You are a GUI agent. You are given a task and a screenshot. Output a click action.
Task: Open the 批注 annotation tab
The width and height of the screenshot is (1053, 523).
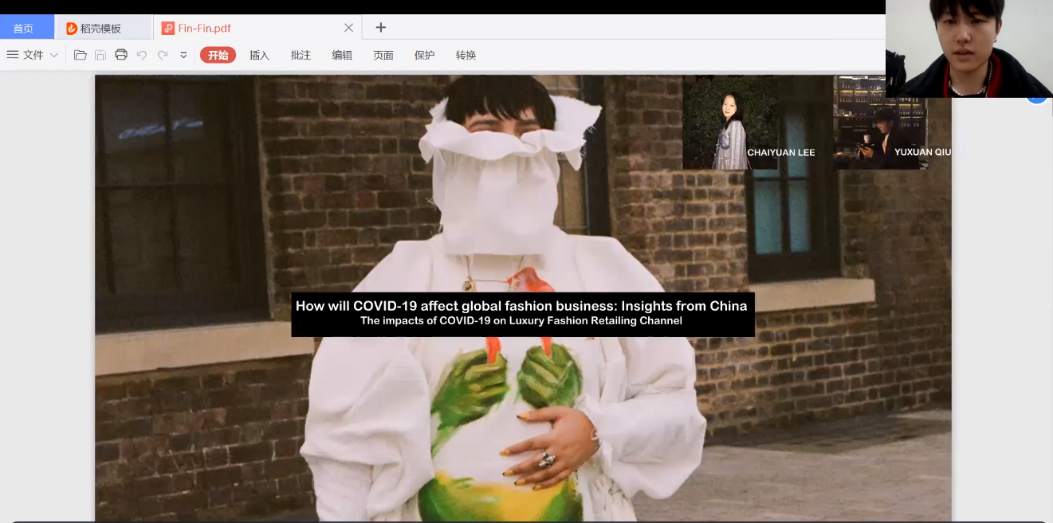tap(300, 55)
